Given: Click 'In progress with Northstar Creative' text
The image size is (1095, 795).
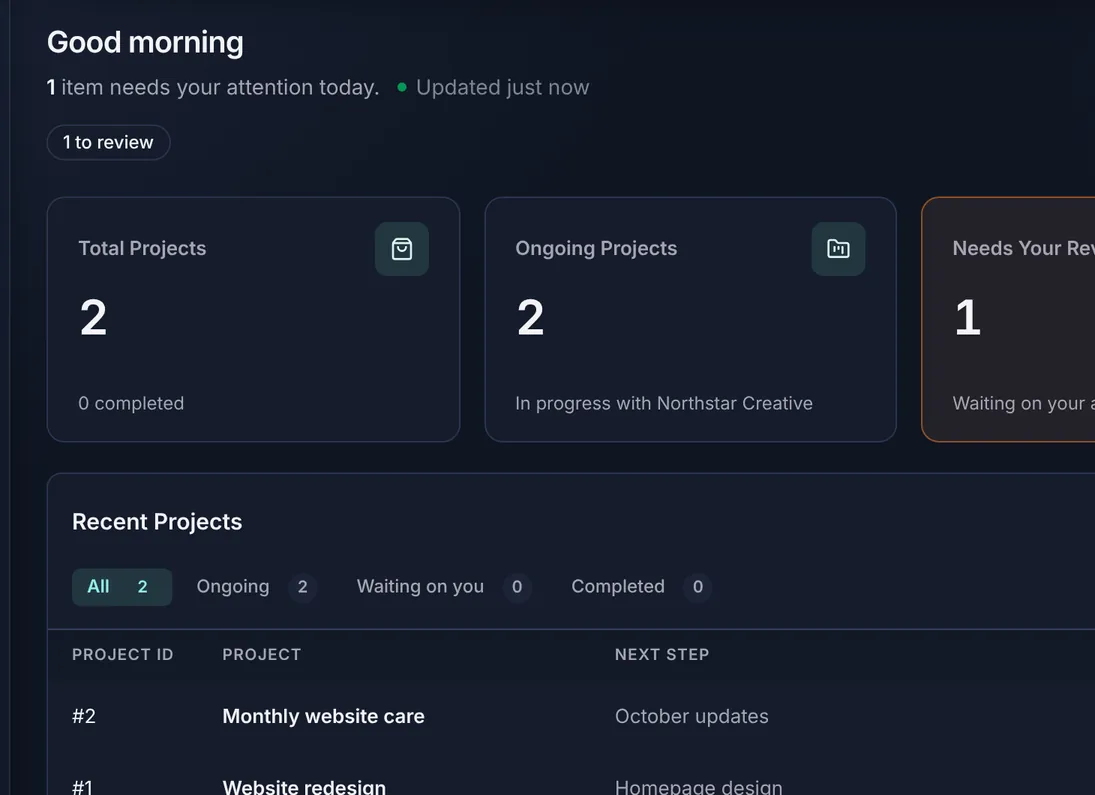Looking at the screenshot, I should tap(664, 403).
